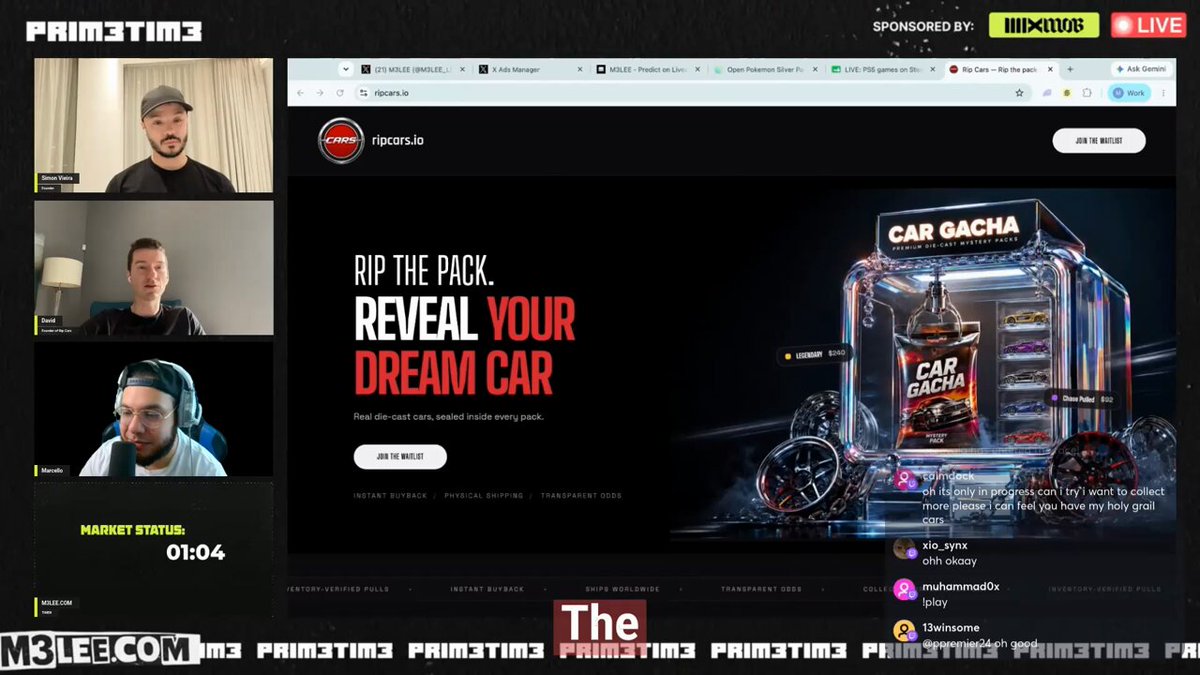Viewport: 1200px width, 675px height.
Task: Click the header Join the Waitlist button
Action: [x=1099, y=141]
